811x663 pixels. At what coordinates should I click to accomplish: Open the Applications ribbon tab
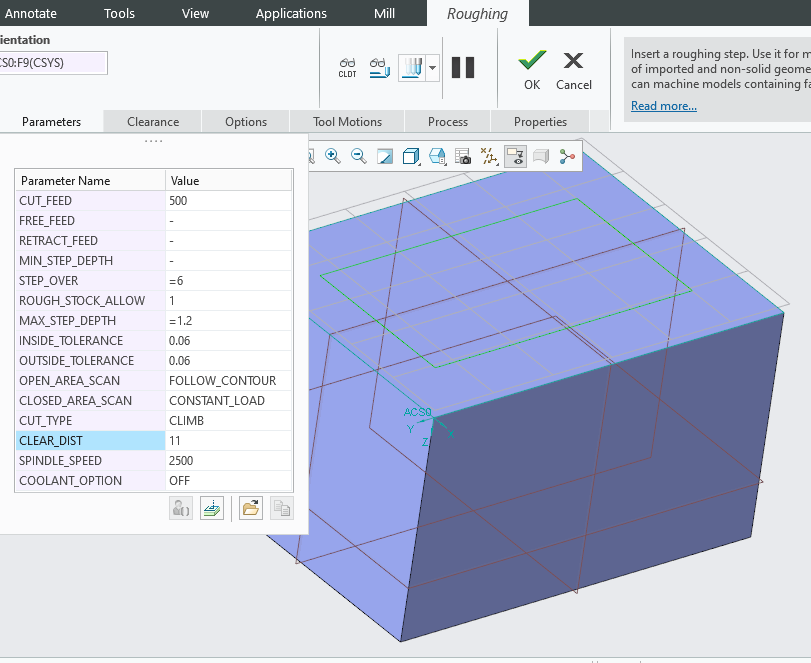[x=291, y=13]
